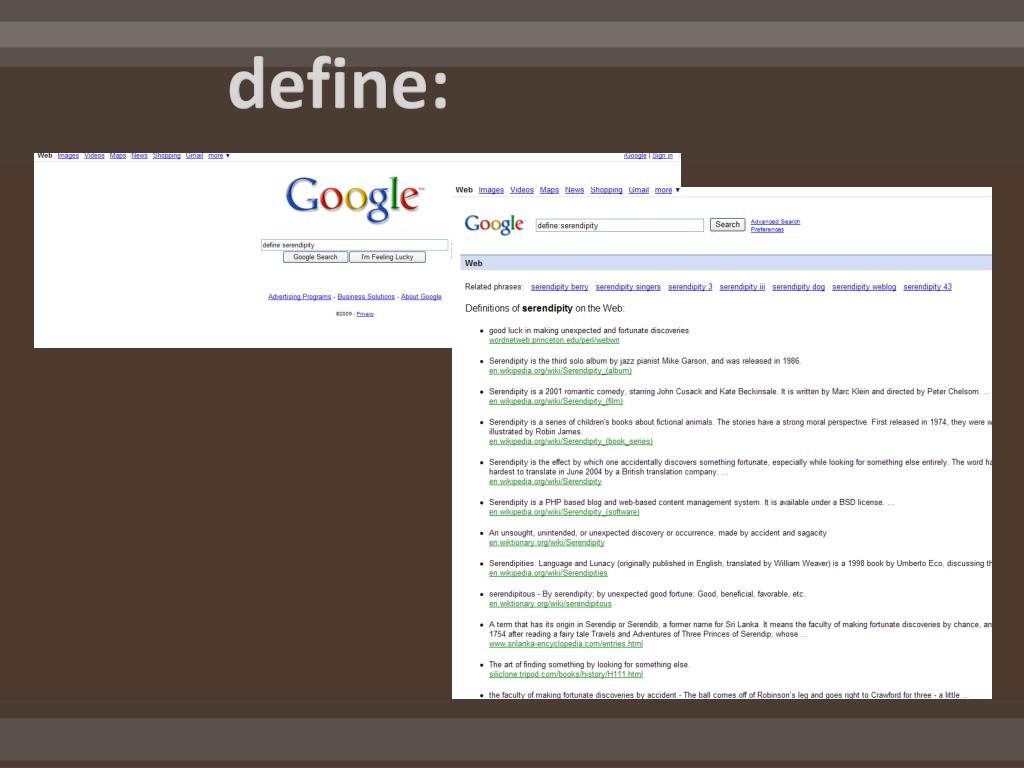Switch to Images on results page
1024x768 pixels.
491,190
